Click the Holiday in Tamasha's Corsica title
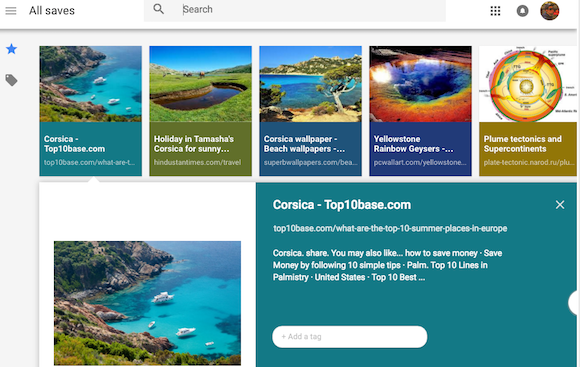The image size is (580, 367). tap(193, 144)
